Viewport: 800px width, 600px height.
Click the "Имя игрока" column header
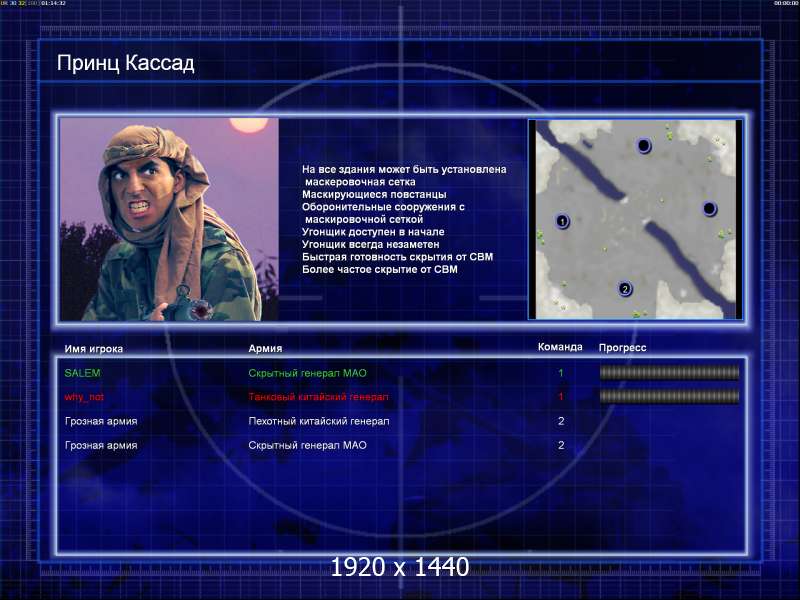[94, 349]
